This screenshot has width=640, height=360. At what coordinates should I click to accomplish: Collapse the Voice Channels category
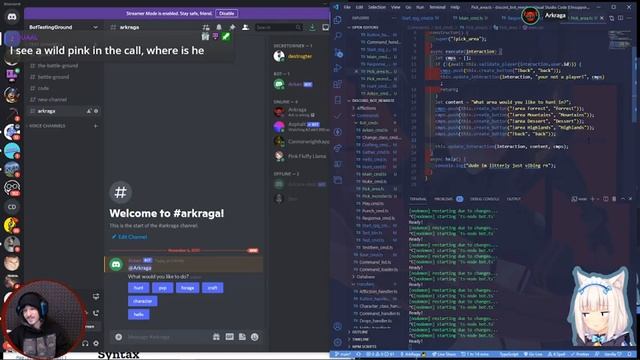47,126
